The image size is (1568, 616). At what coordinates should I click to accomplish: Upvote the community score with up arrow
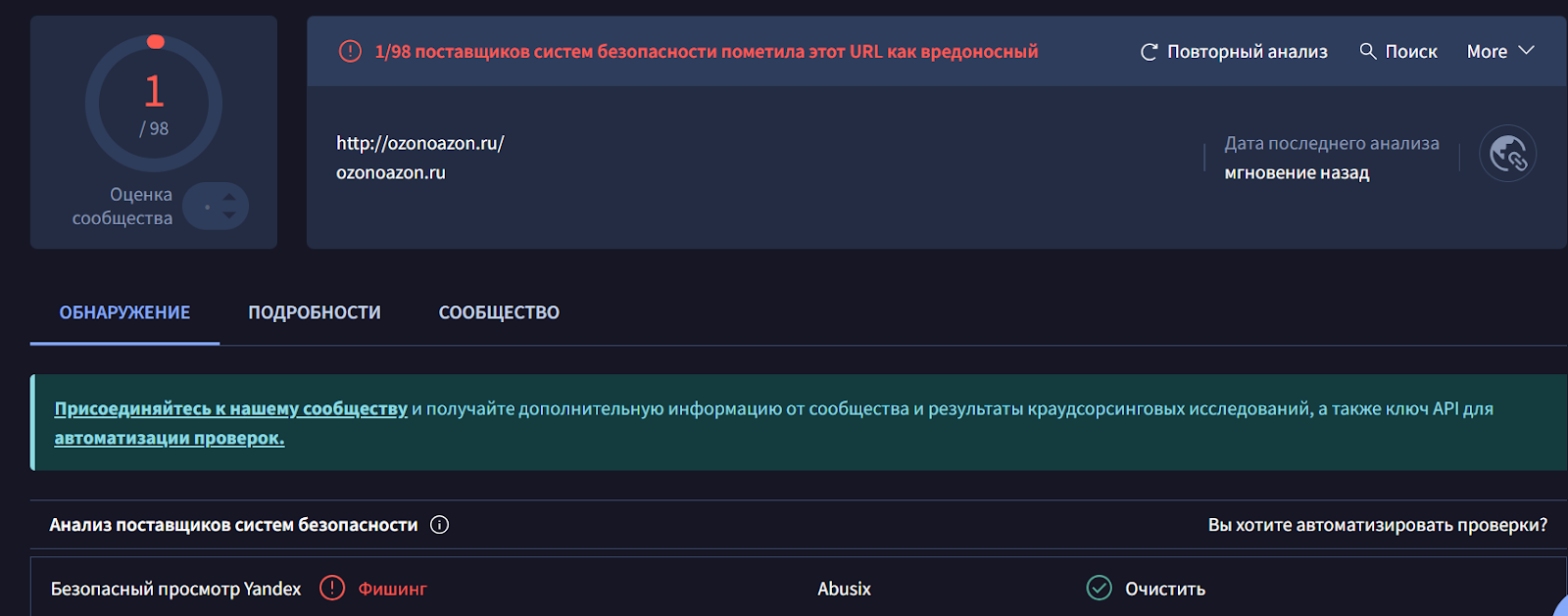click(229, 197)
